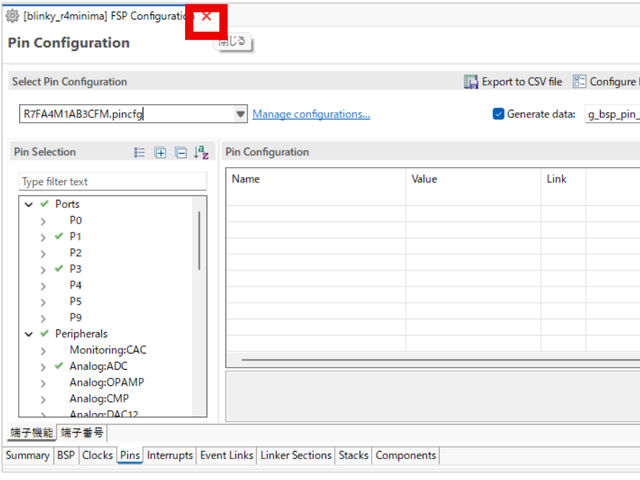Open the Interrupts tab
Screen dimensions: 640x480
pyautogui.click(x=170, y=455)
